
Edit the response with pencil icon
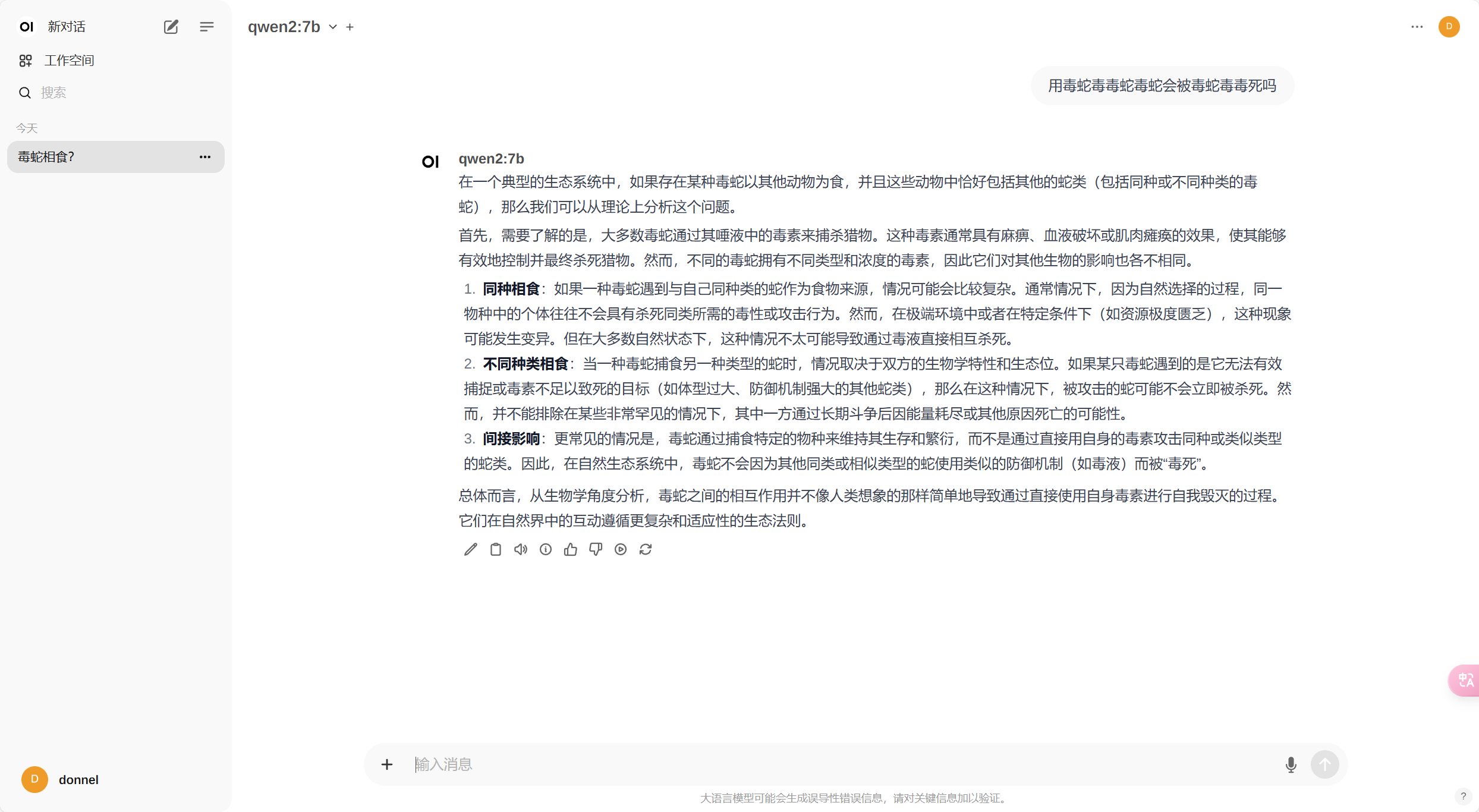[x=470, y=549]
